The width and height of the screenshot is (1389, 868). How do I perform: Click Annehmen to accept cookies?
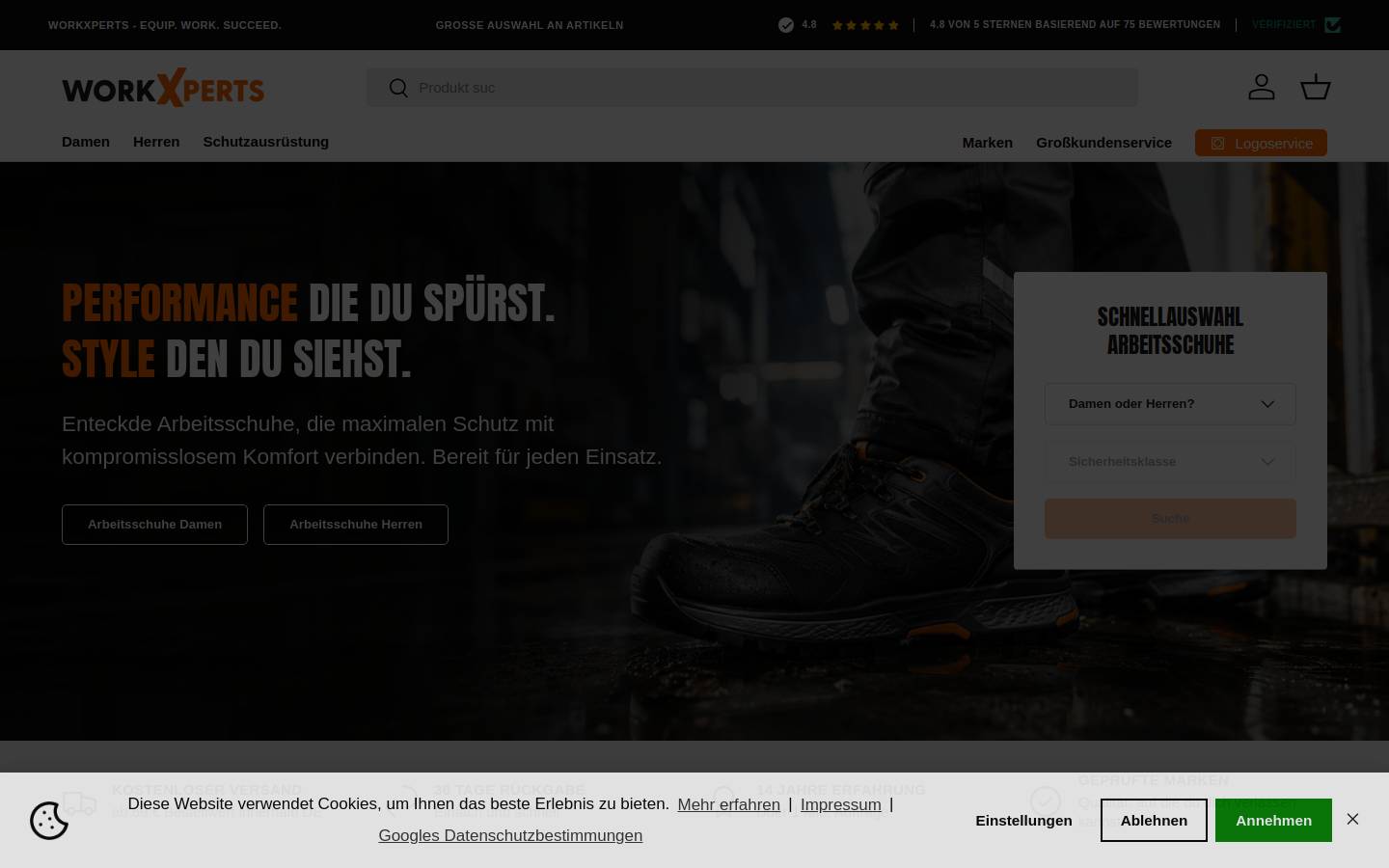pyautogui.click(x=1273, y=820)
